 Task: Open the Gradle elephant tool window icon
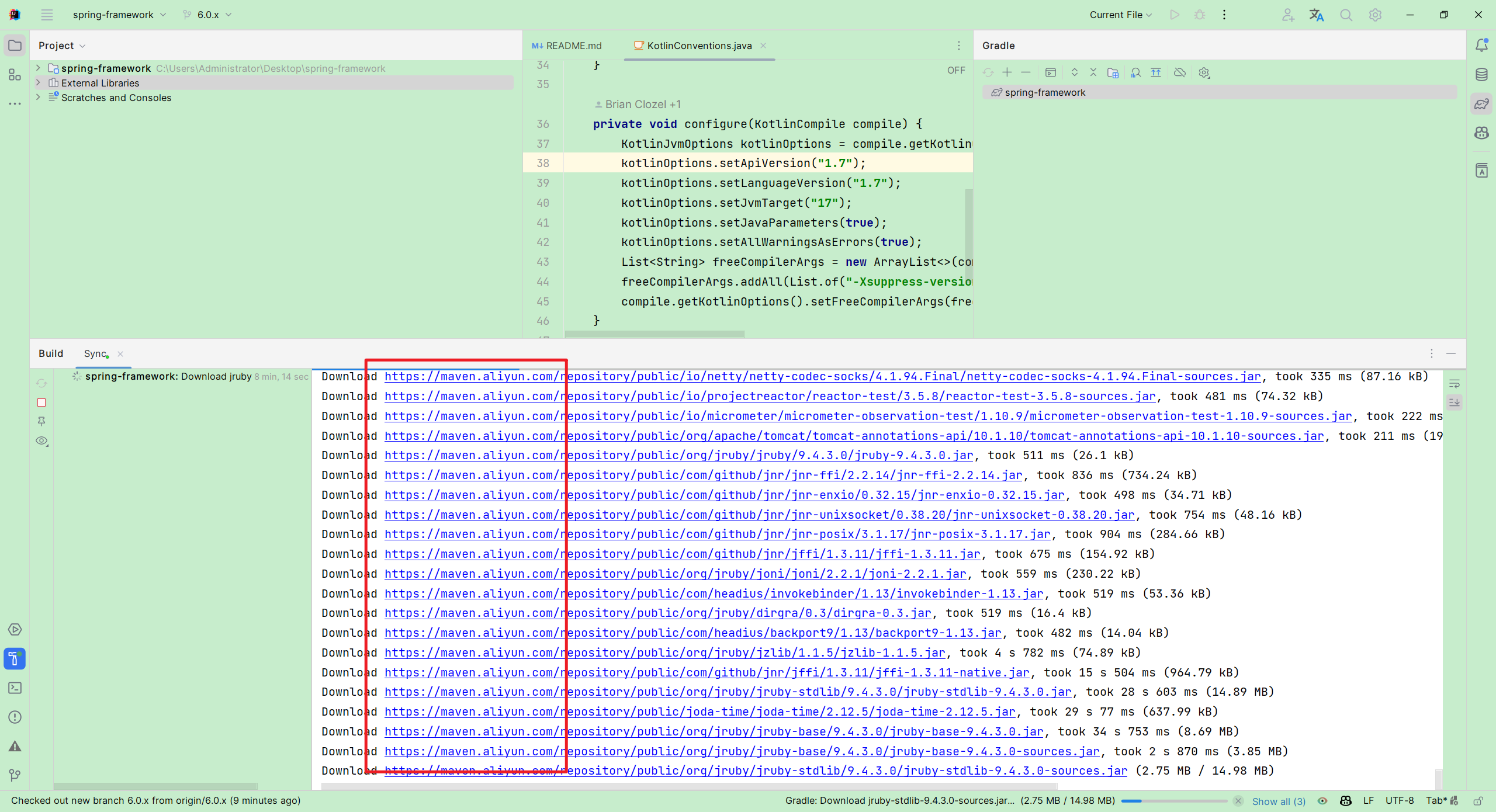pyautogui.click(x=1481, y=104)
